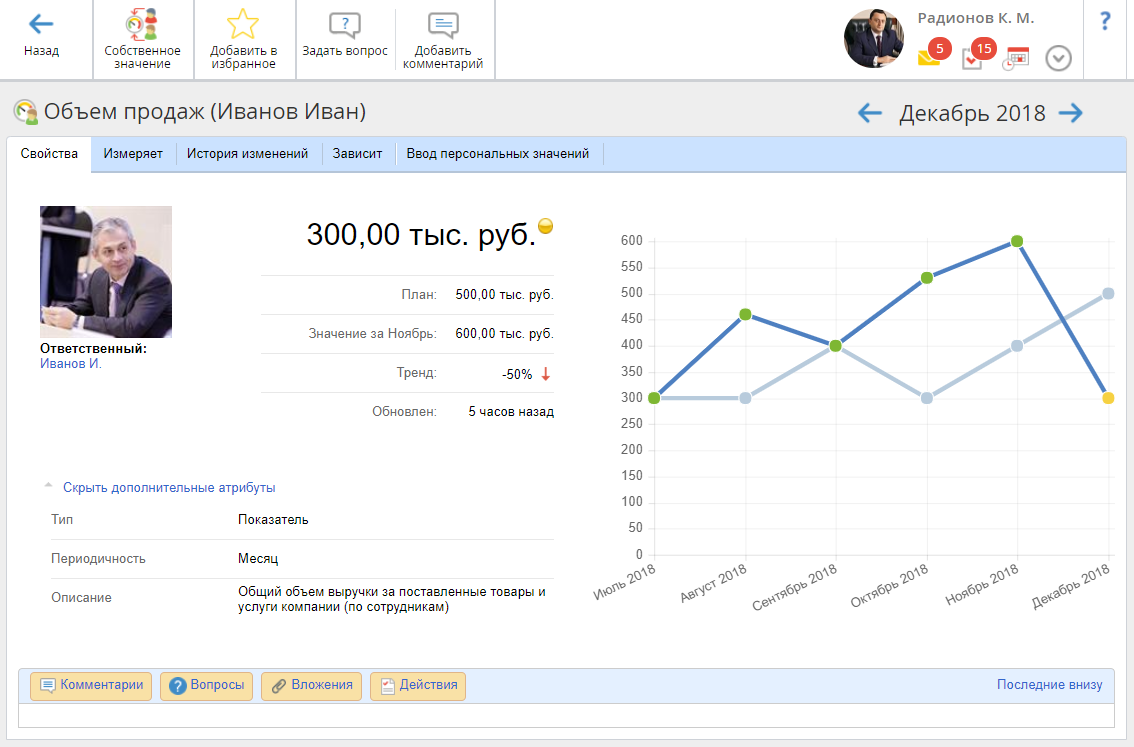Go to previous month before Декабрь 2018
1134x747 pixels.
870,113
